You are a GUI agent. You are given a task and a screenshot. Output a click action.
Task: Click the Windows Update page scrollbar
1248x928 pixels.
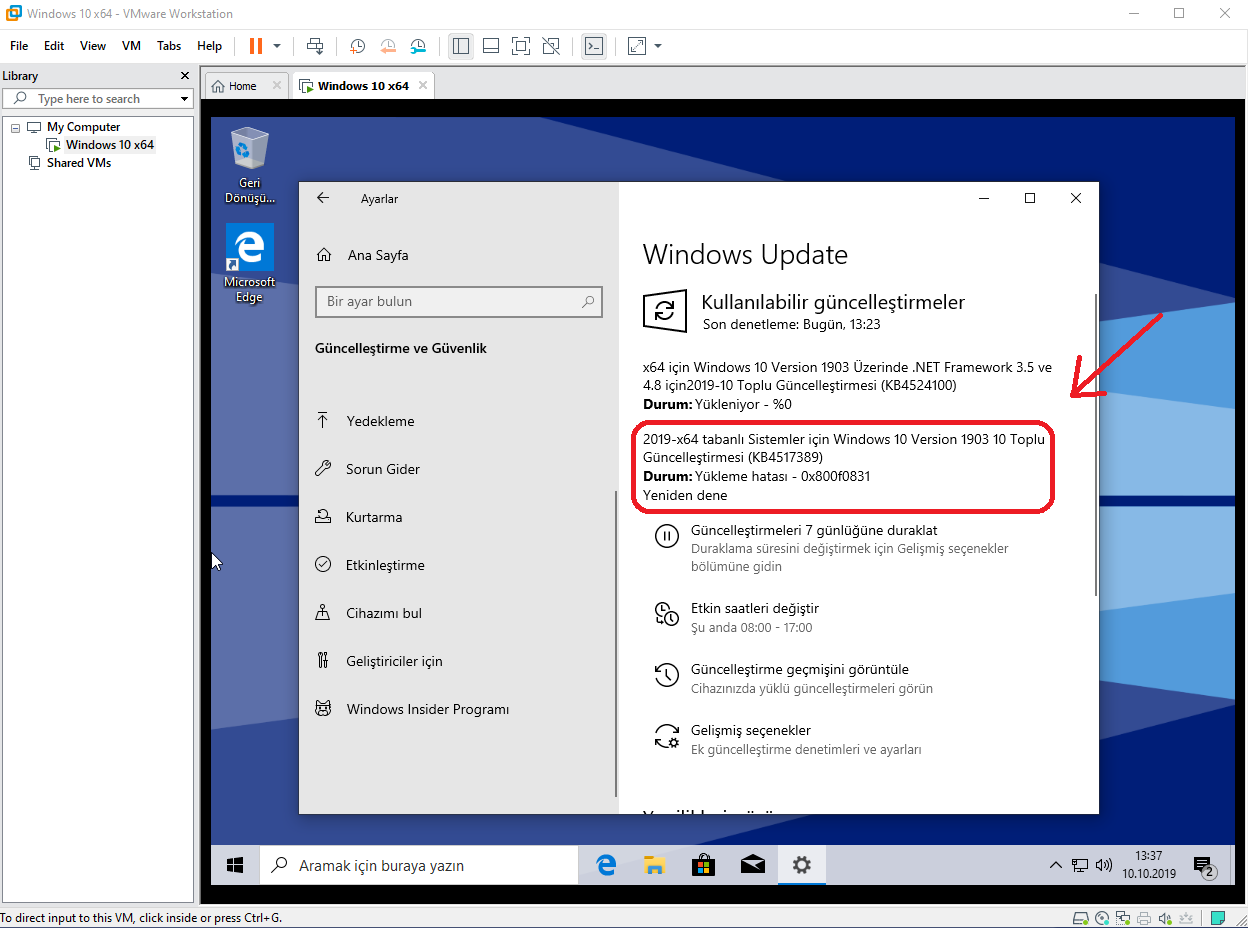(x=1096, y=444)
